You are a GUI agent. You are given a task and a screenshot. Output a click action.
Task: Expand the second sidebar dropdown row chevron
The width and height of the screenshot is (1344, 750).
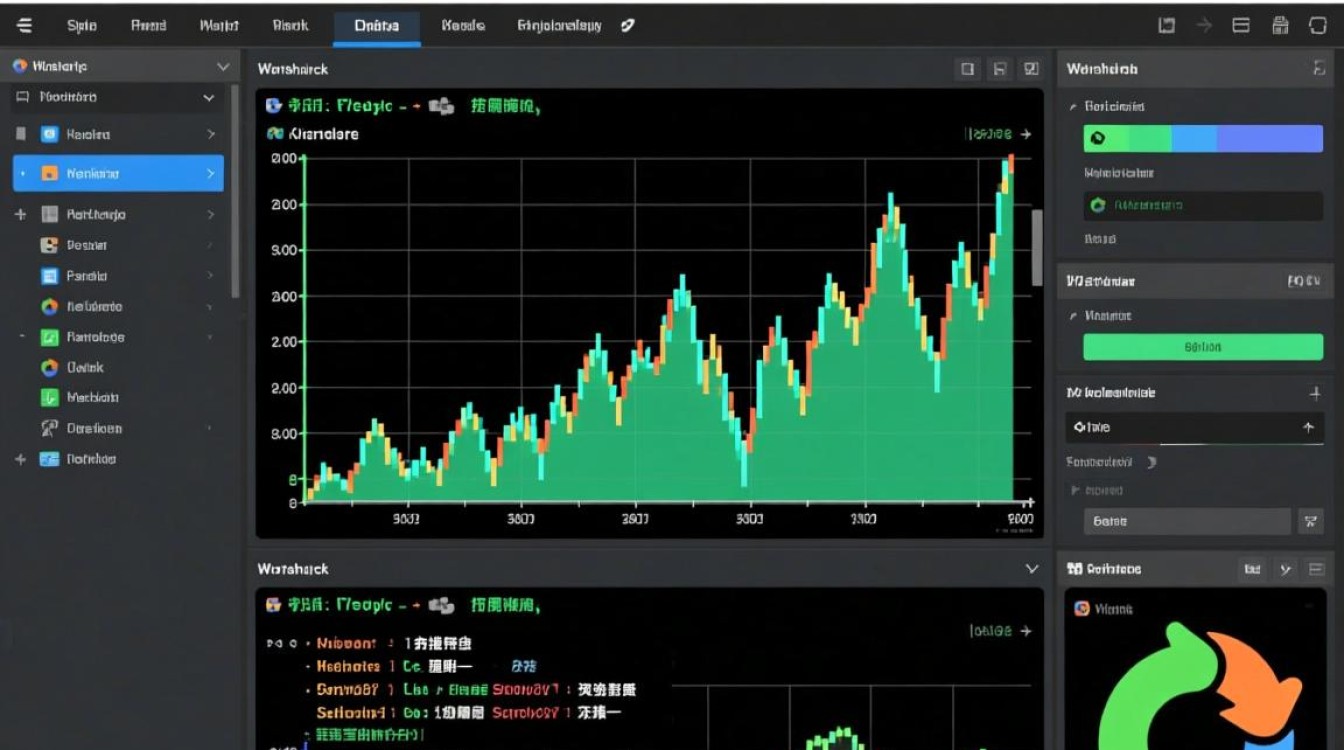209,98
